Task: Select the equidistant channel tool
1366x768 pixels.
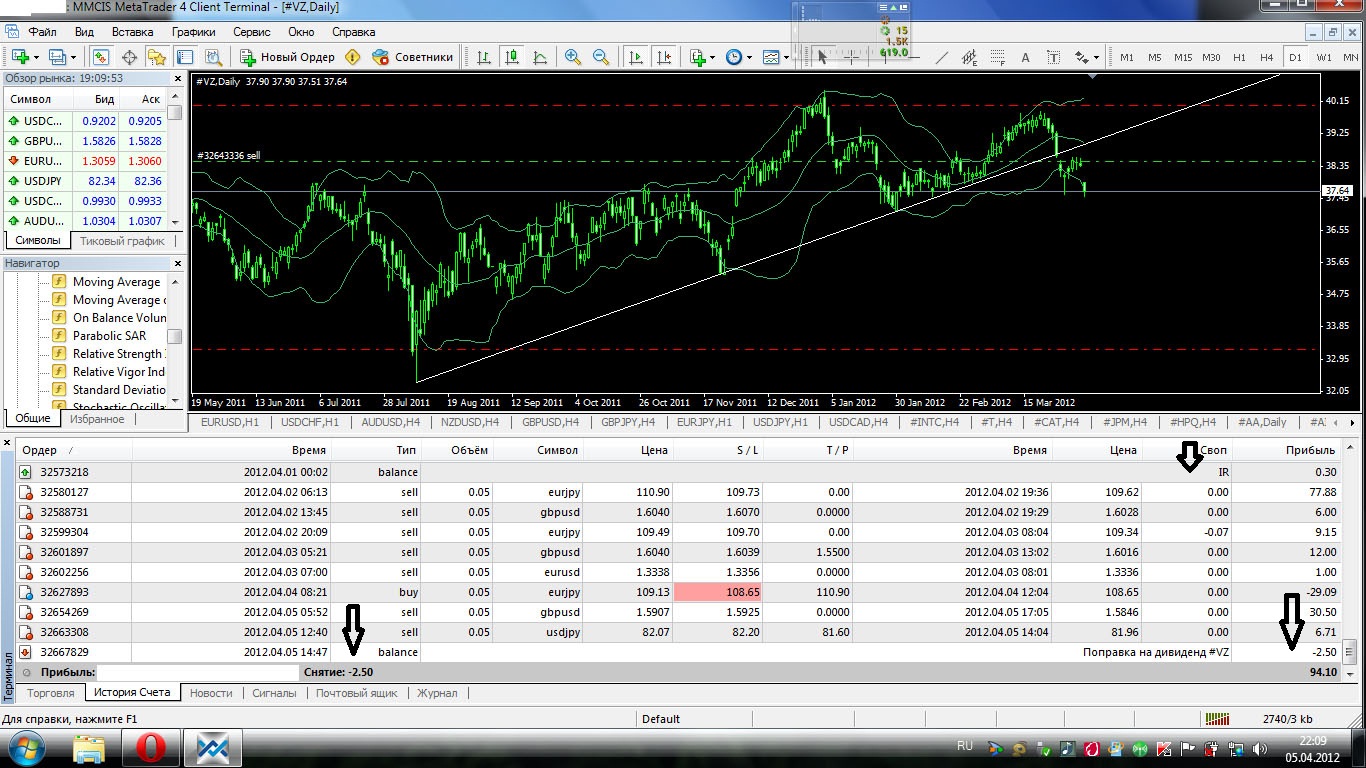Action: click(969, 57)
